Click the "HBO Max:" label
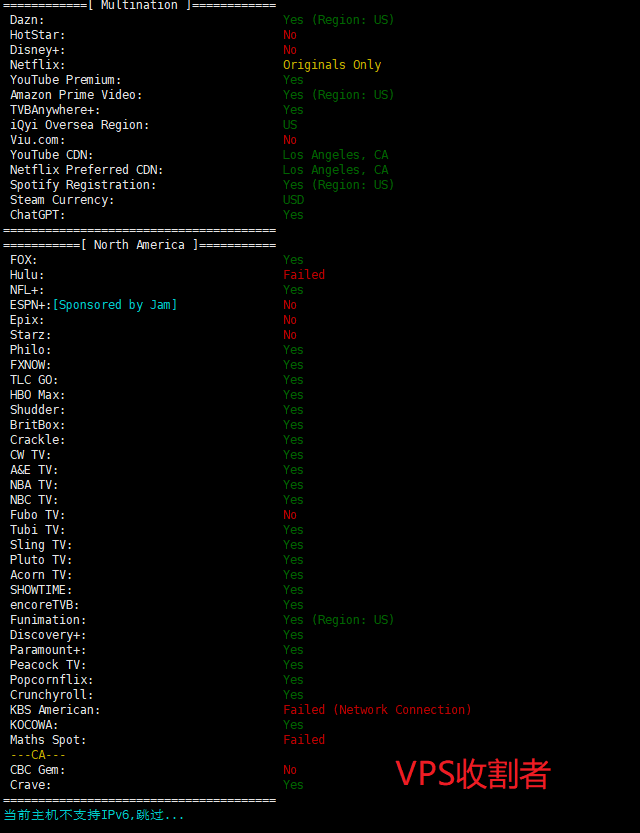Screen dimensions: 640x833 38,395
